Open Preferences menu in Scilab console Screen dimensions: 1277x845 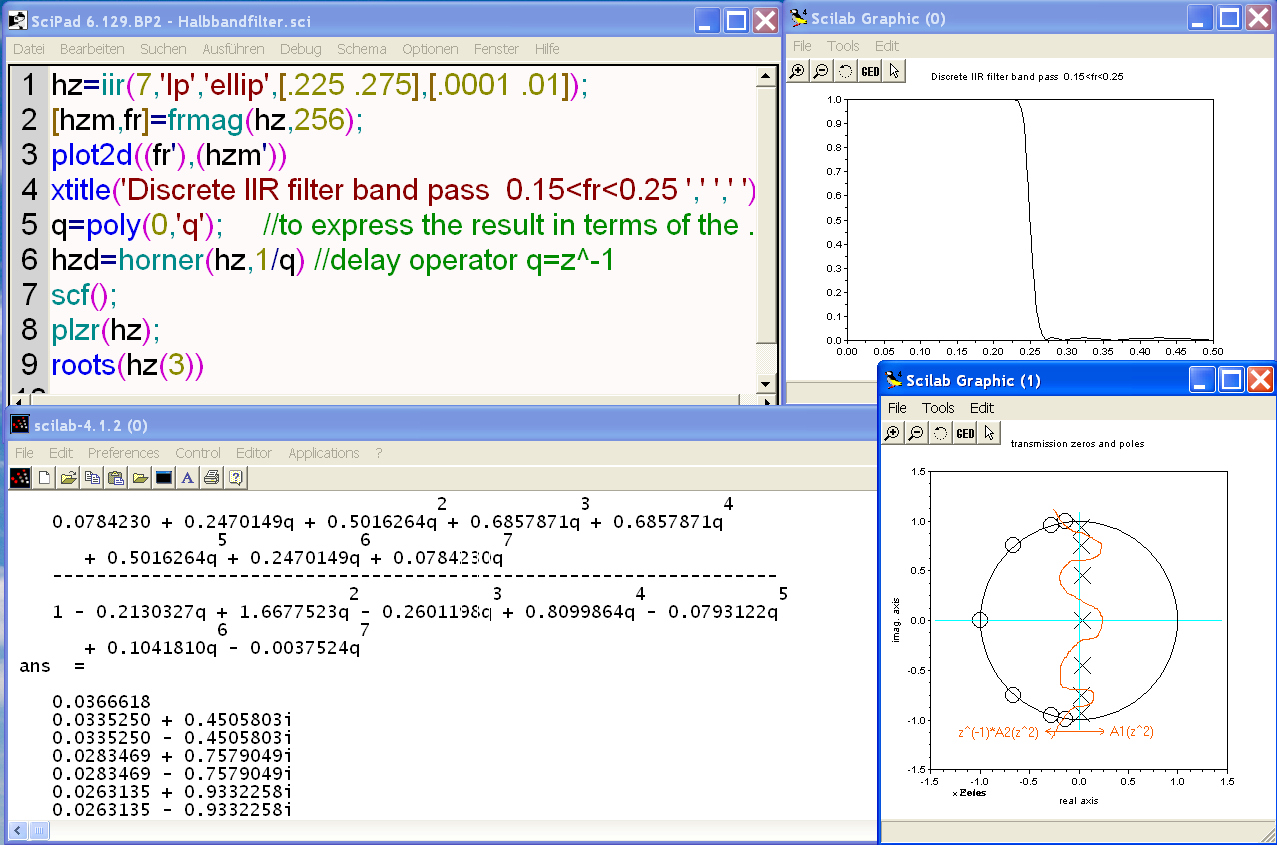[x=124, y=453]
